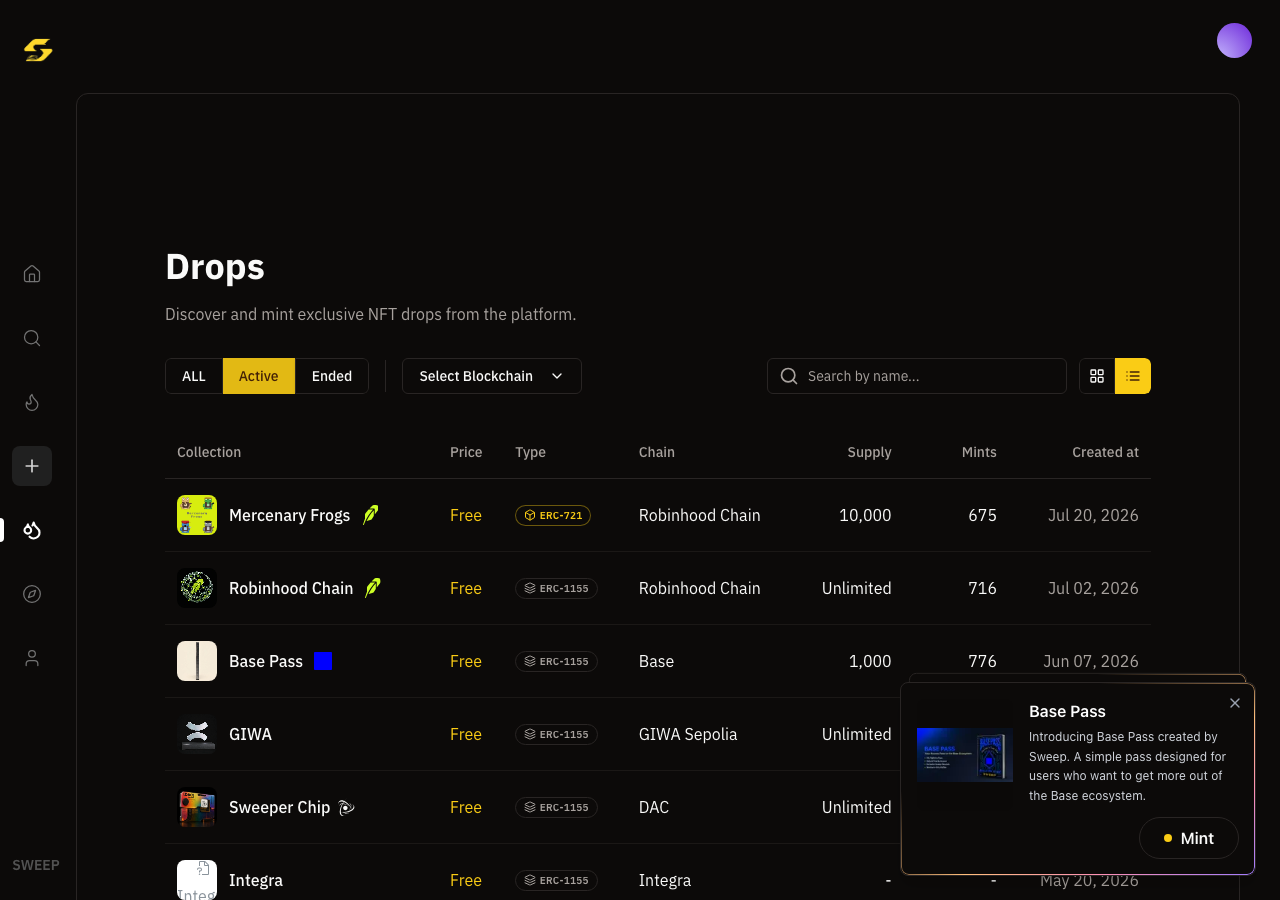Open the Home page from the sidebar
This screenshot has height=900, width=1280.
(x=32, y=274)
